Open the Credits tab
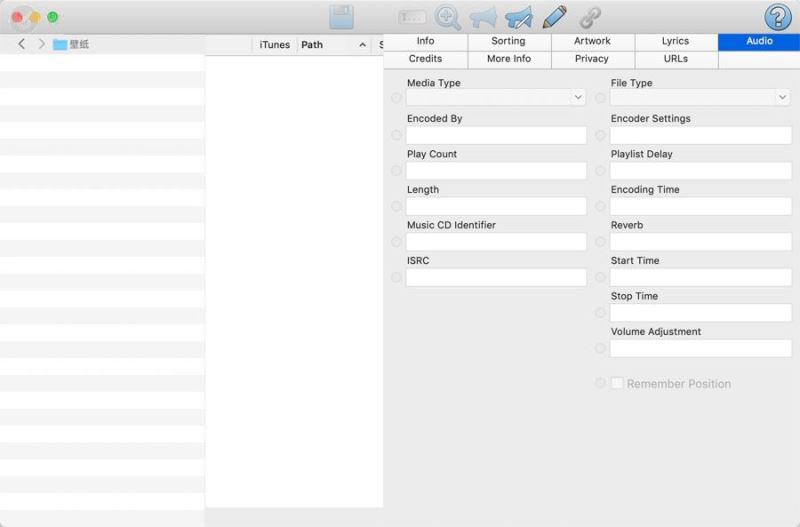 [x=425, y=59]
